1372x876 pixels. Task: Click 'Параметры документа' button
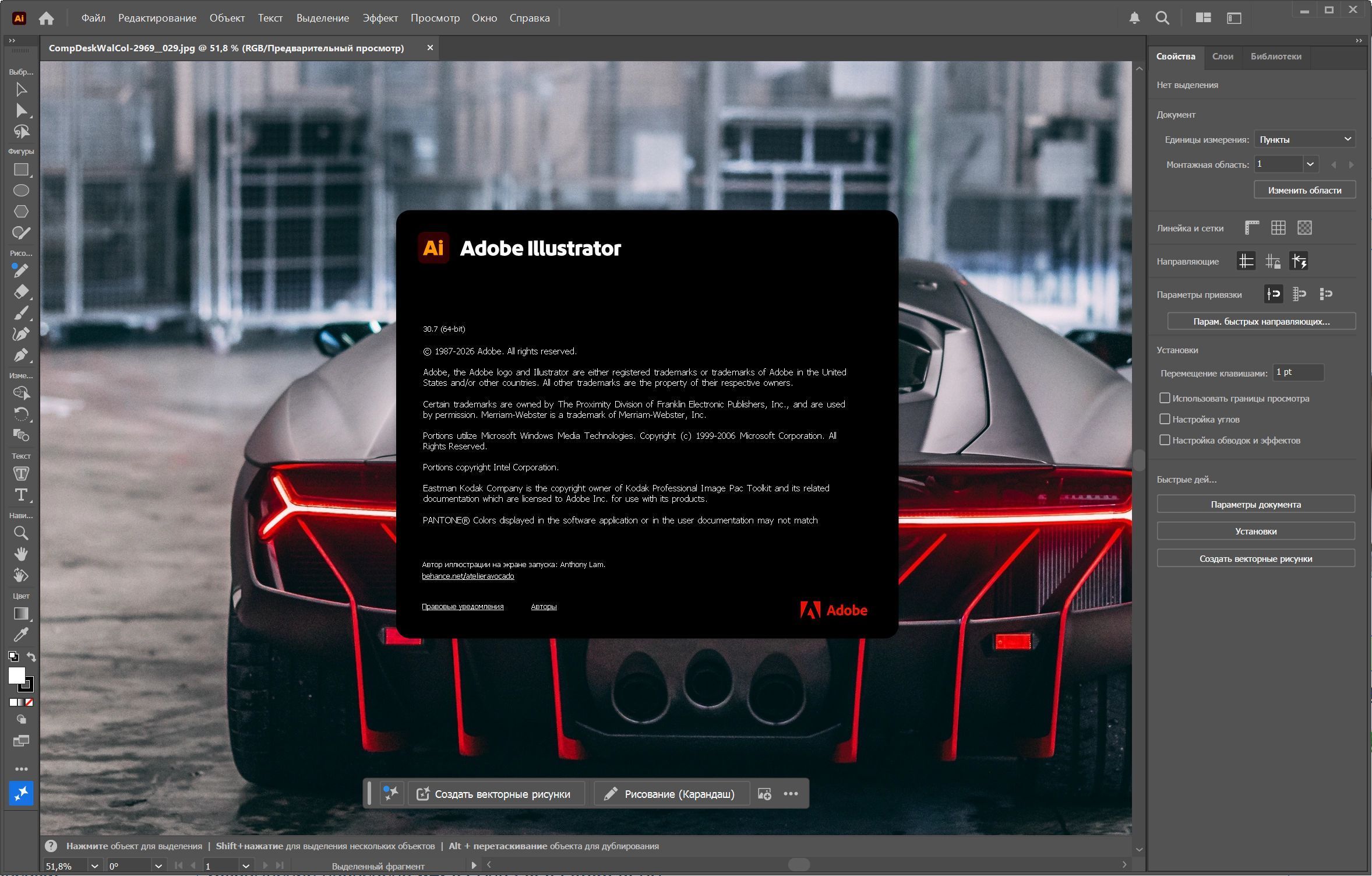point(1255,504)
